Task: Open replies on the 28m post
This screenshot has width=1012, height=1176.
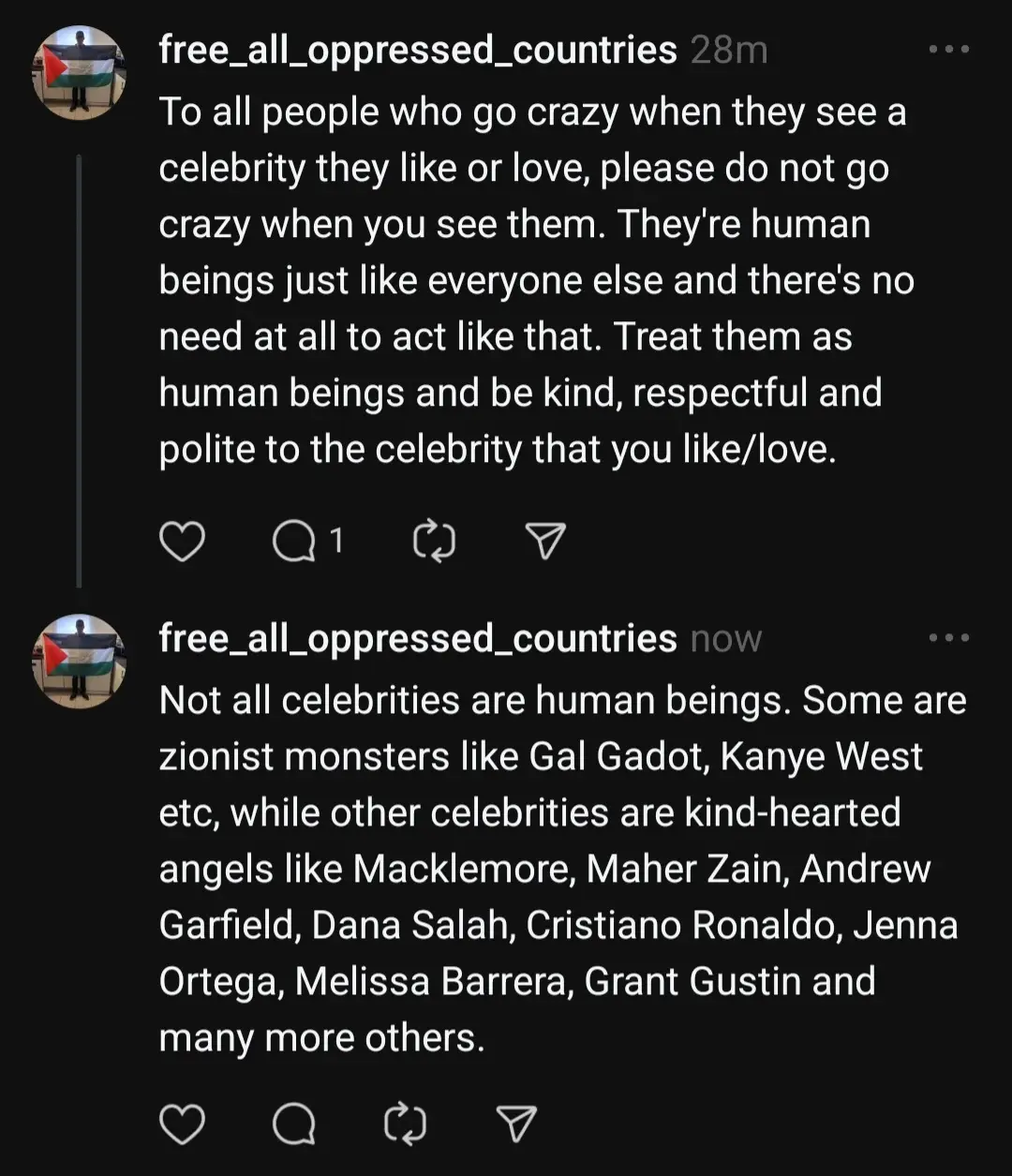Action: (294, 542)
